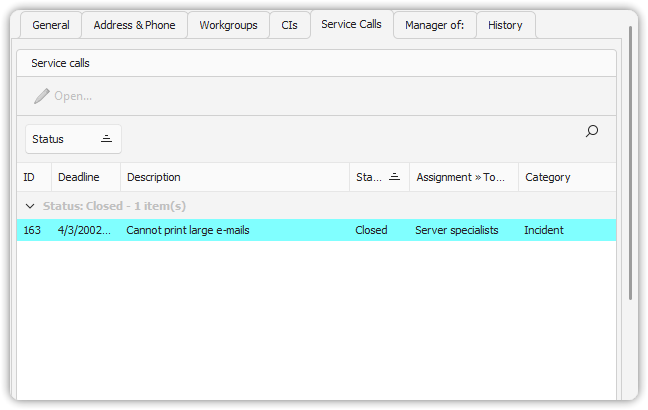Open the Address & Phone tab
Screen dimensions: 648x410
134,25
